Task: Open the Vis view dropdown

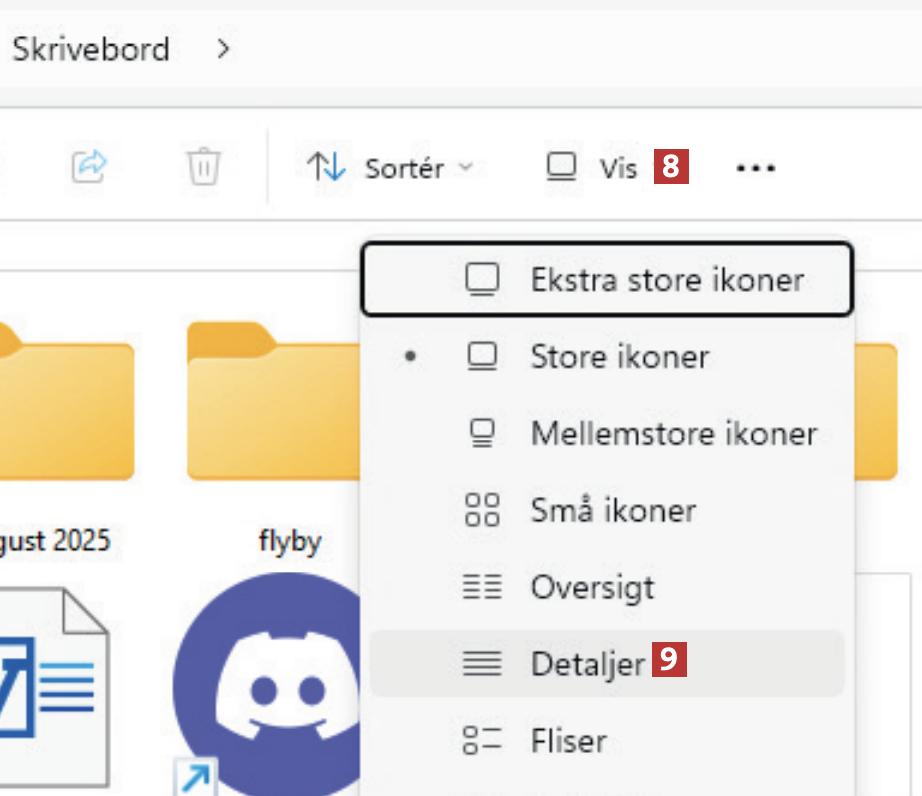Action: (592, 168)
